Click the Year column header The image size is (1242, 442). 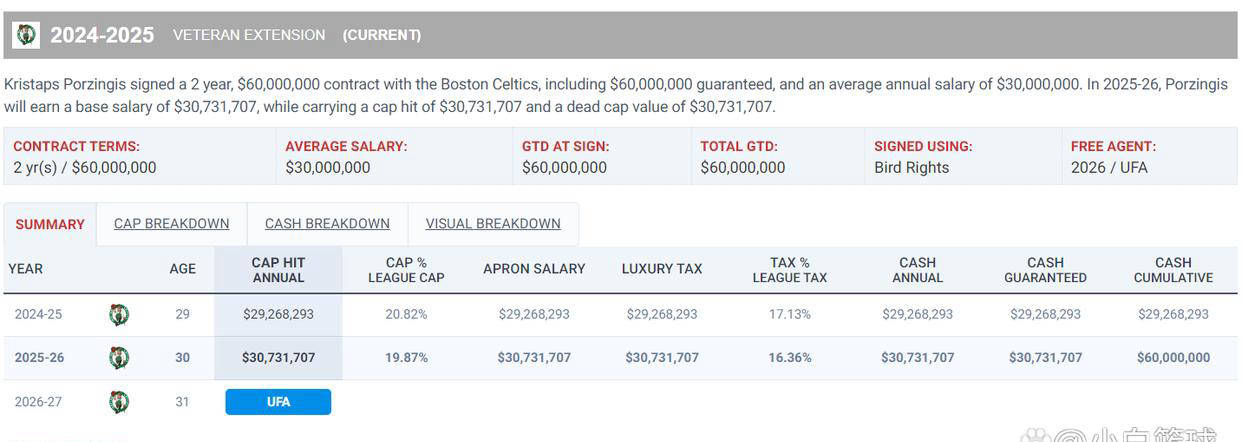click(26, 269)
